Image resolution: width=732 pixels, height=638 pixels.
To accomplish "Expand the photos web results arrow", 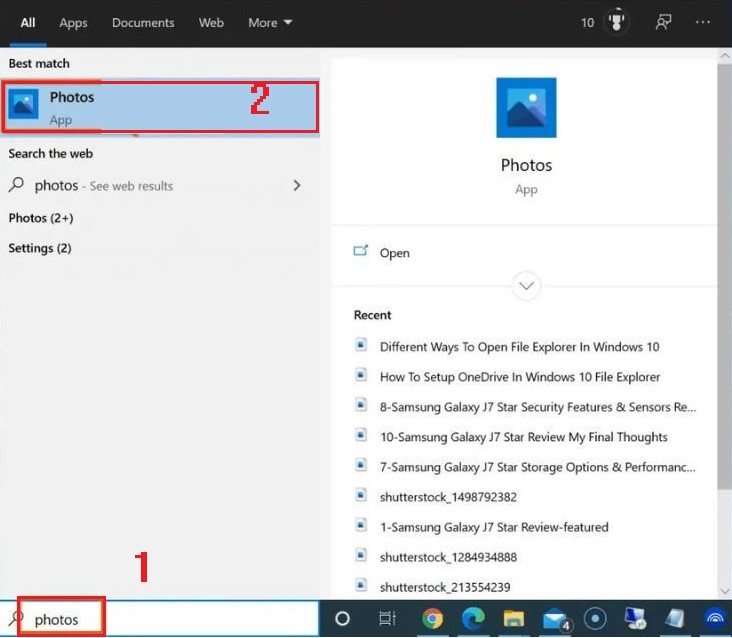I will pyautogui.click(x=296, y=185).
